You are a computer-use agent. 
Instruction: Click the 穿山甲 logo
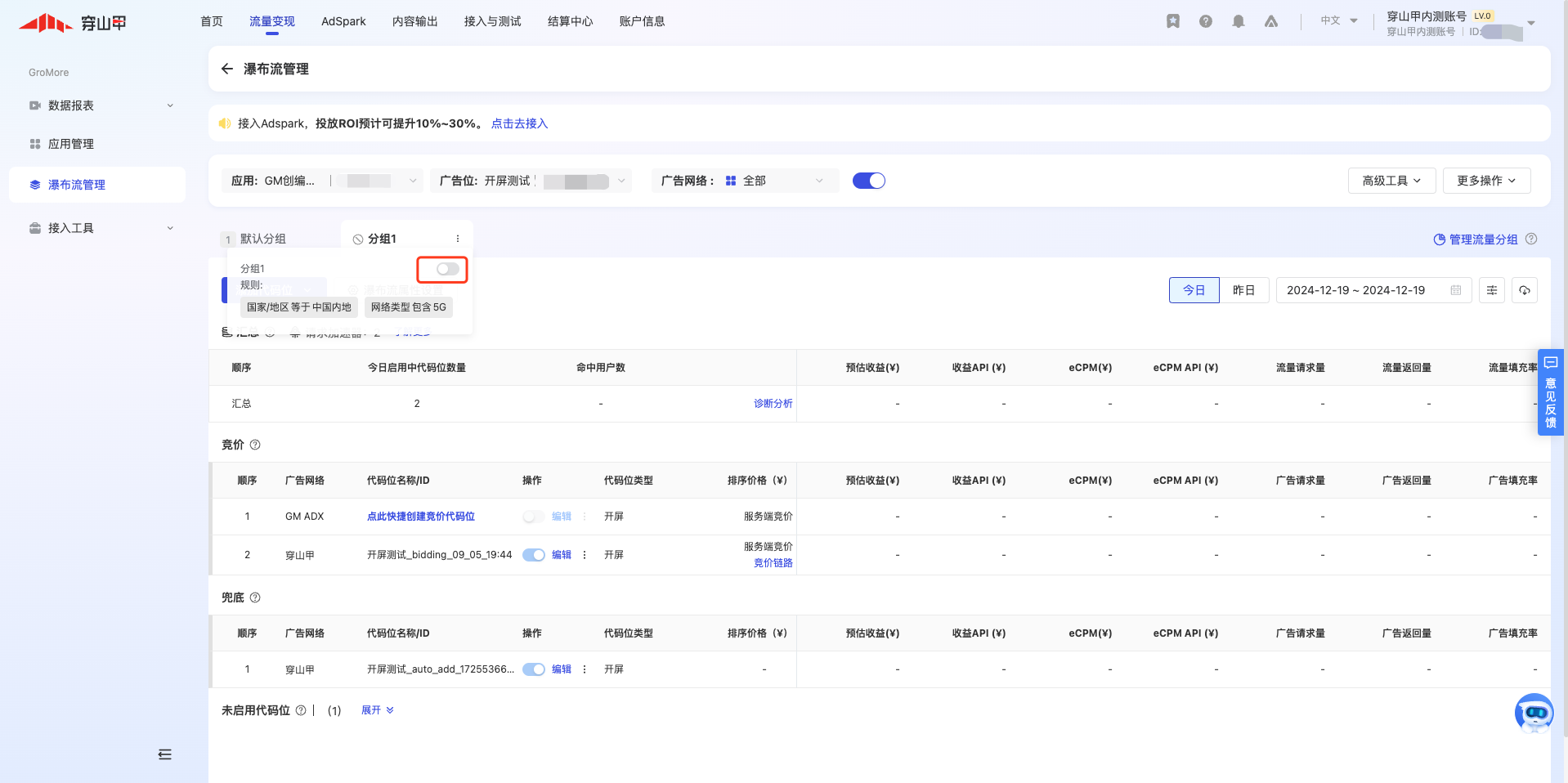click(73, 23)
